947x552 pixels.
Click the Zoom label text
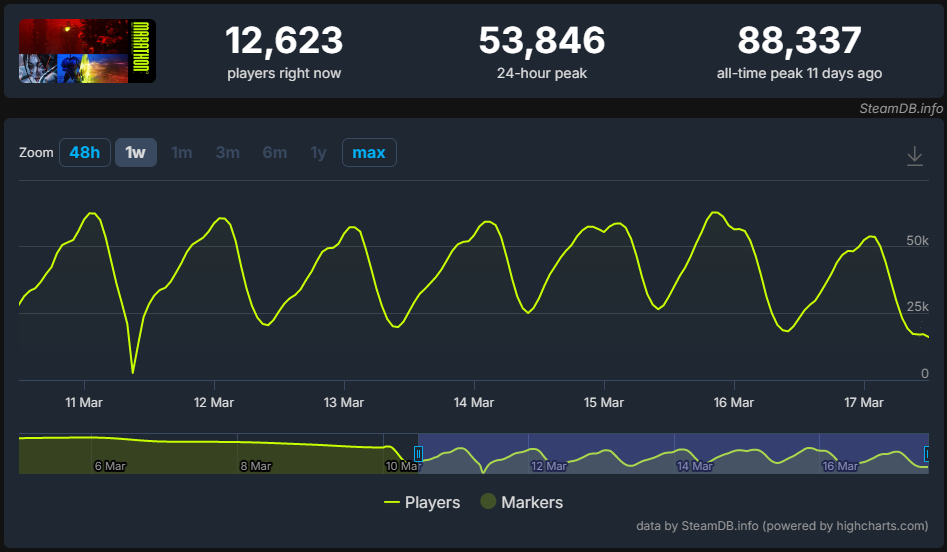(x=36, y=153)
